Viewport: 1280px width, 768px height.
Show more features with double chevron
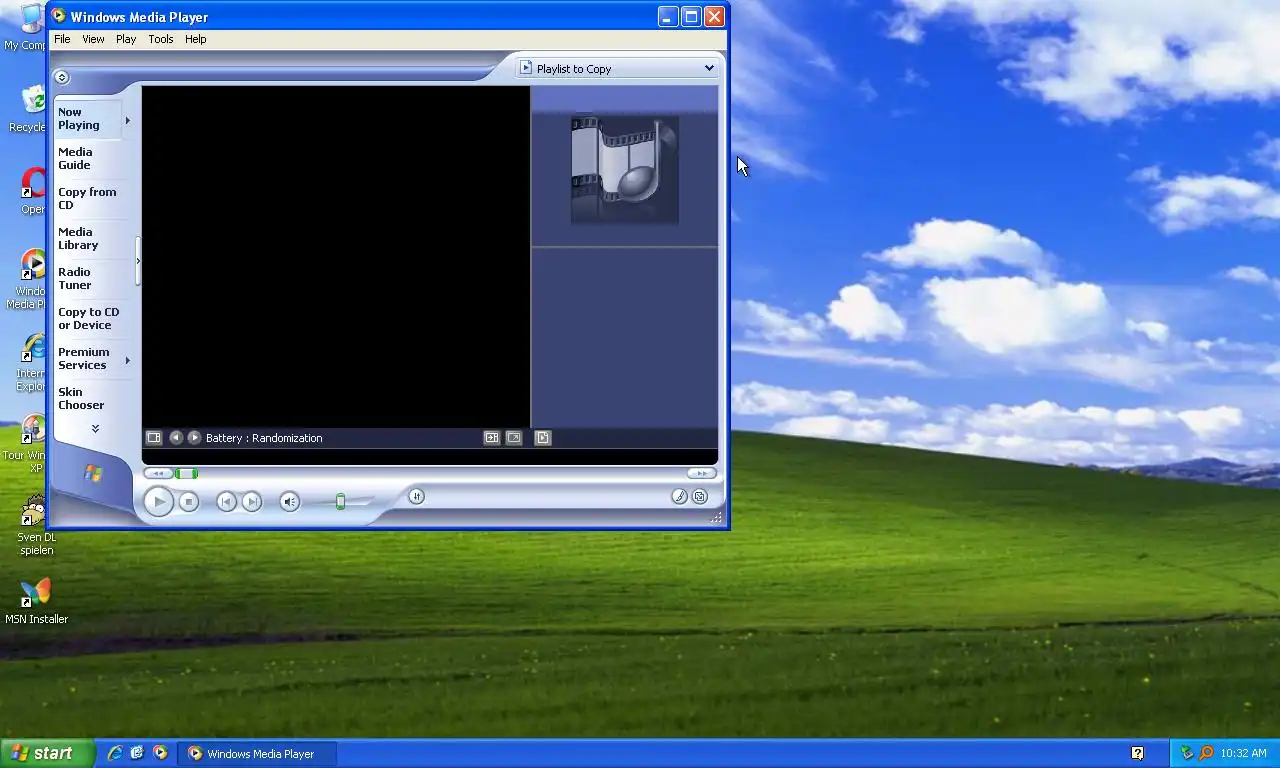(x=95, y=428)
